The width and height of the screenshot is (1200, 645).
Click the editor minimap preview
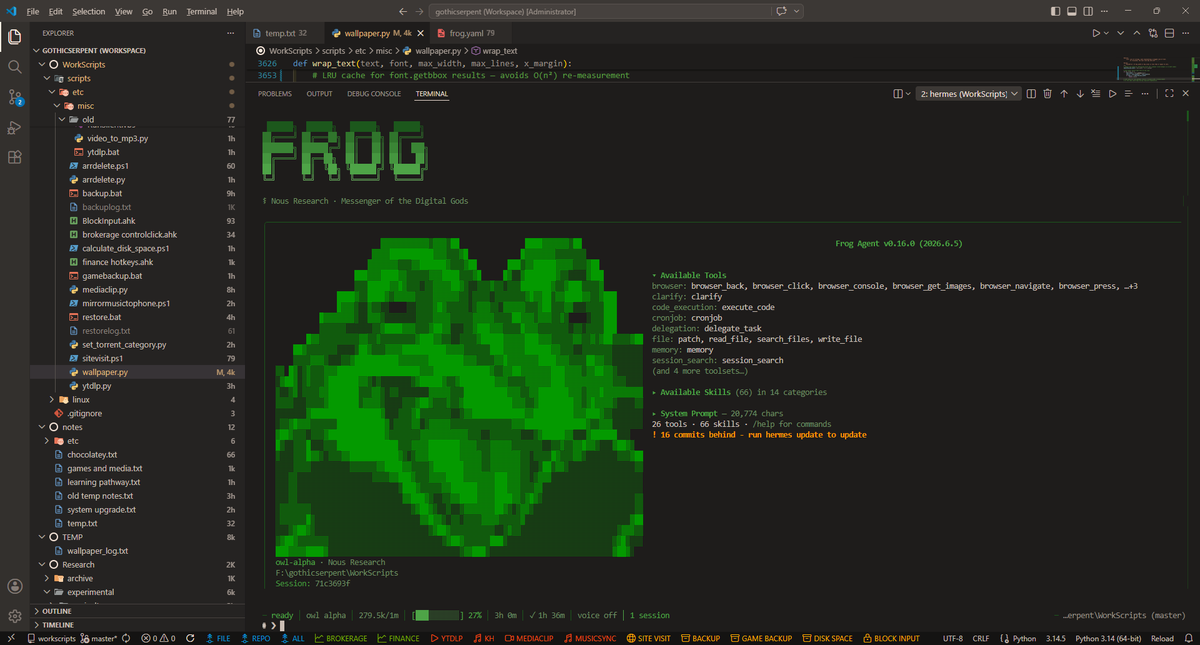[x=1155, y=70]
